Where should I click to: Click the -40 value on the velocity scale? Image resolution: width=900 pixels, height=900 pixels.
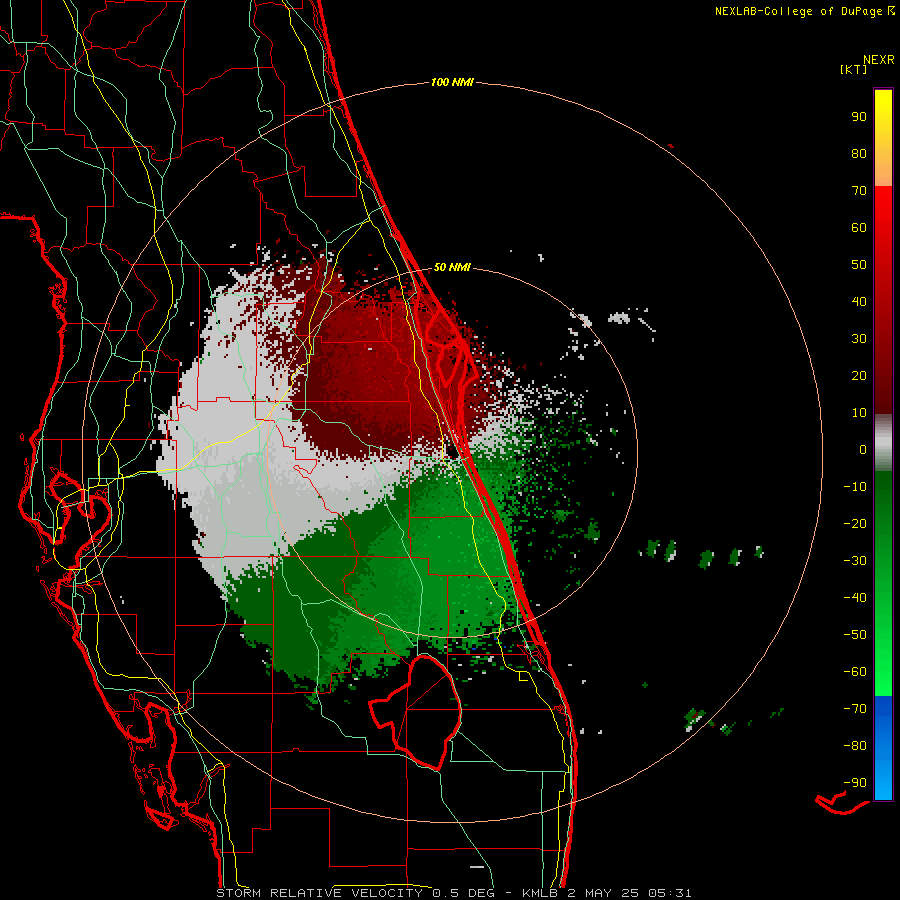coord(855,598)
